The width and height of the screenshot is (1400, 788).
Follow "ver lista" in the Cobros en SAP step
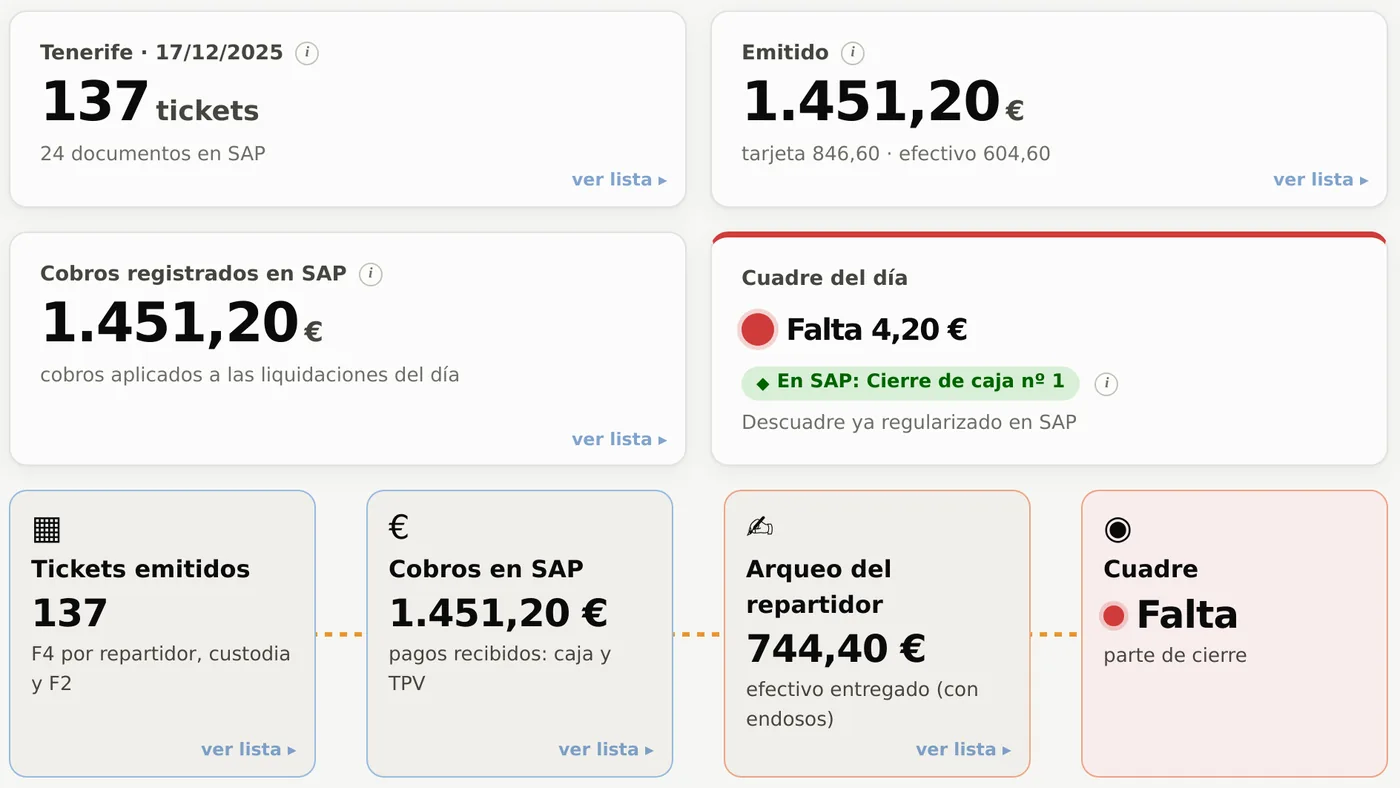pyautogui.click(x=606, y=749)
